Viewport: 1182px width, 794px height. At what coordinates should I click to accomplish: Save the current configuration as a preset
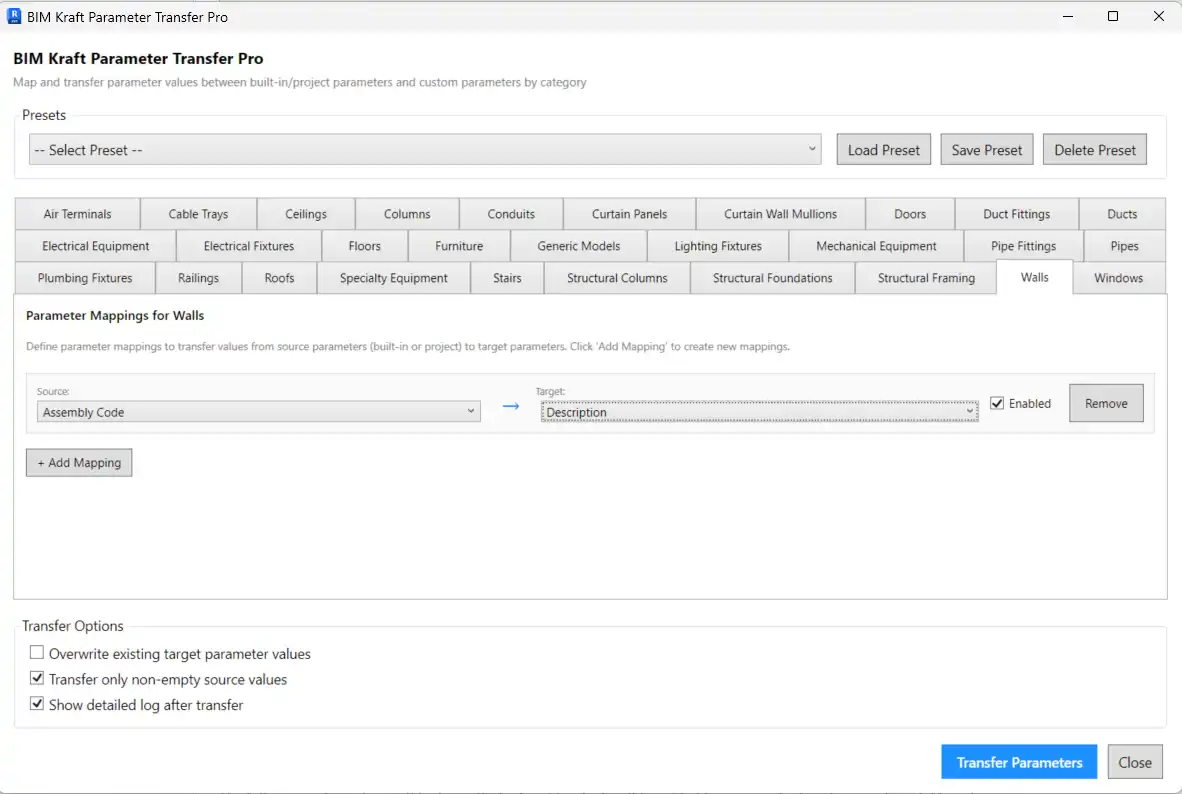pos(986,149)
